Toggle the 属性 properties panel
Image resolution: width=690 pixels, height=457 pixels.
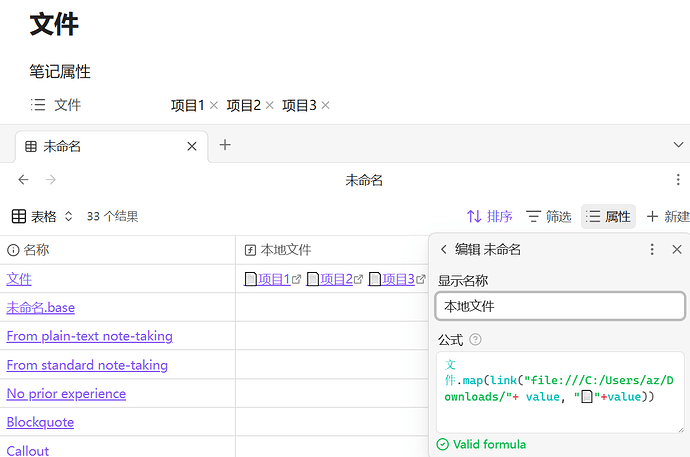click(608, 216)
